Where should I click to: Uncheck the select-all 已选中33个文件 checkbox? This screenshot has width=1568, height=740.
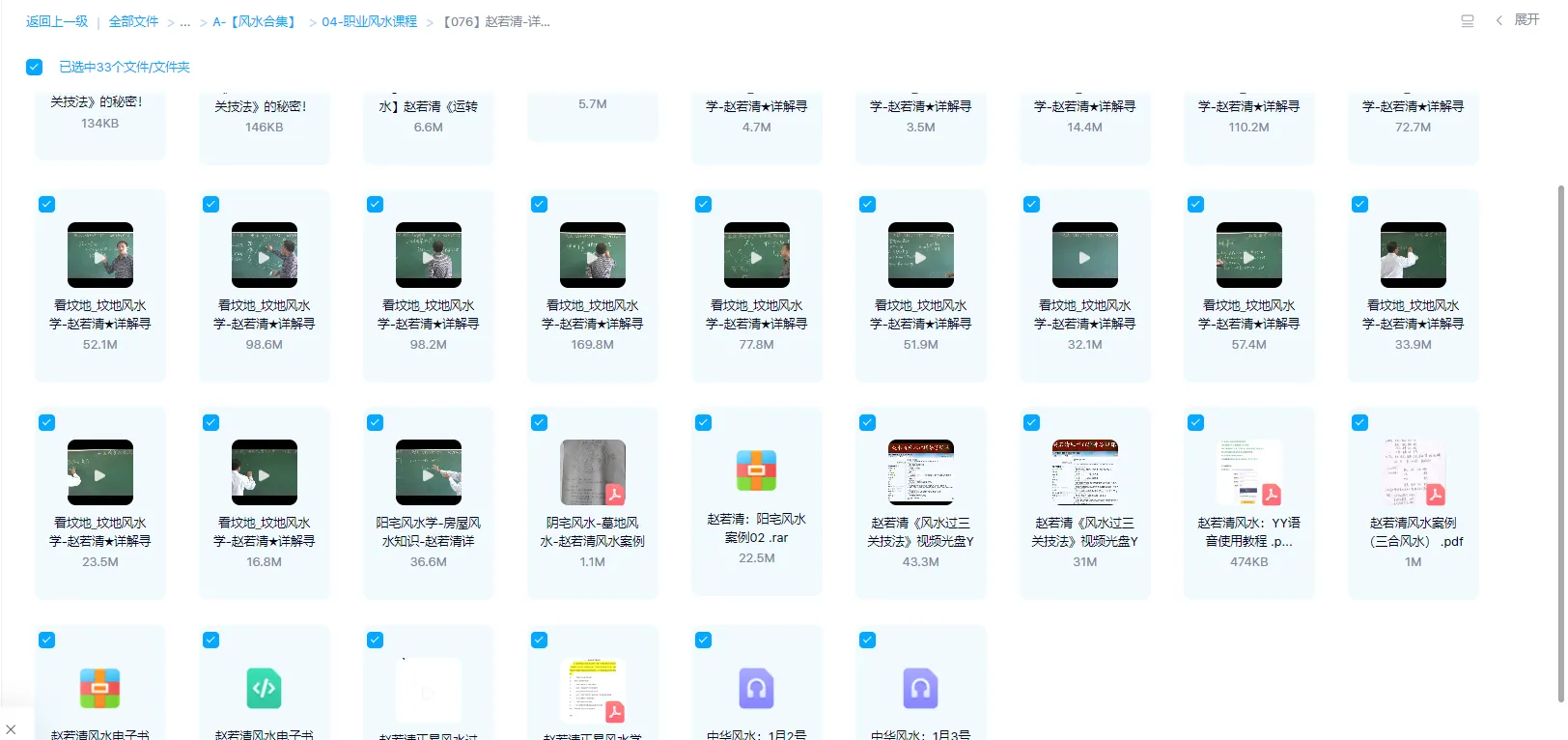click(35, 67)
